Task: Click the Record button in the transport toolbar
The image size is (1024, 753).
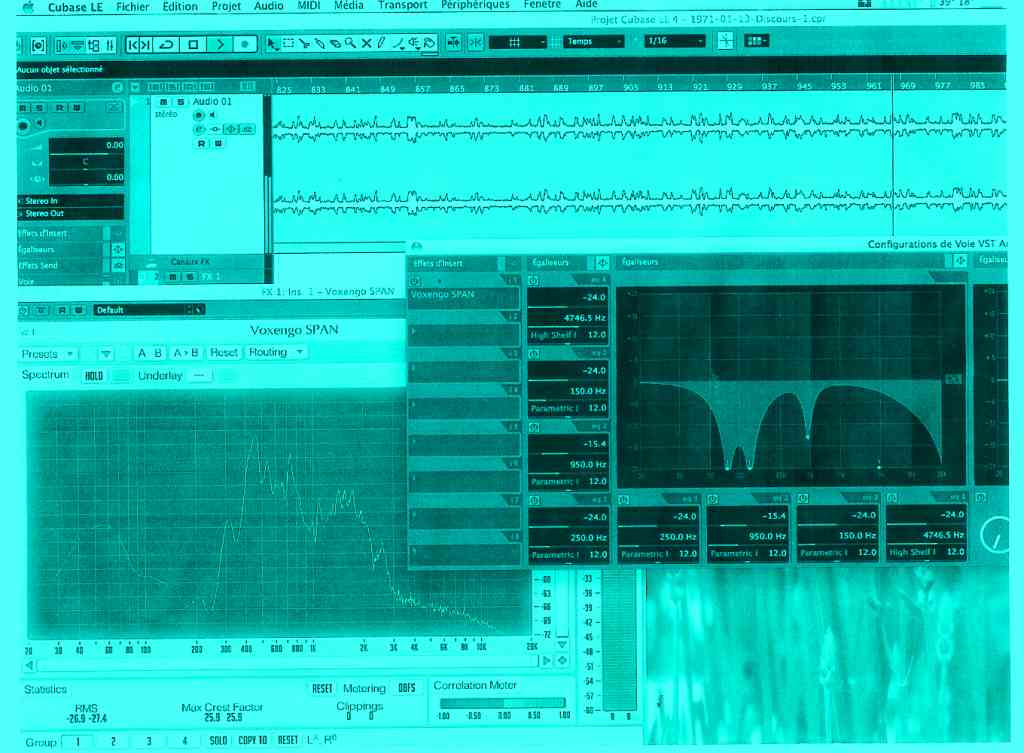Action: (244, 44)
